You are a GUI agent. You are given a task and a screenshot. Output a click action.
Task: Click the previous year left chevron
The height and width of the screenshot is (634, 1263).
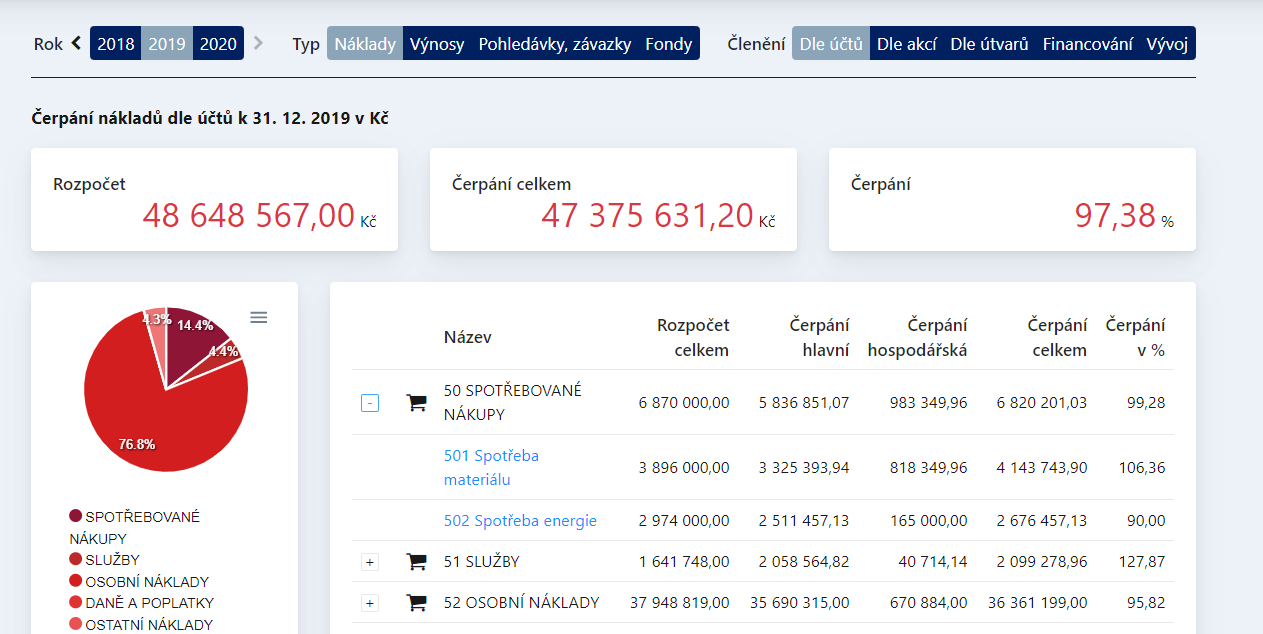click(x=77, y=43)
